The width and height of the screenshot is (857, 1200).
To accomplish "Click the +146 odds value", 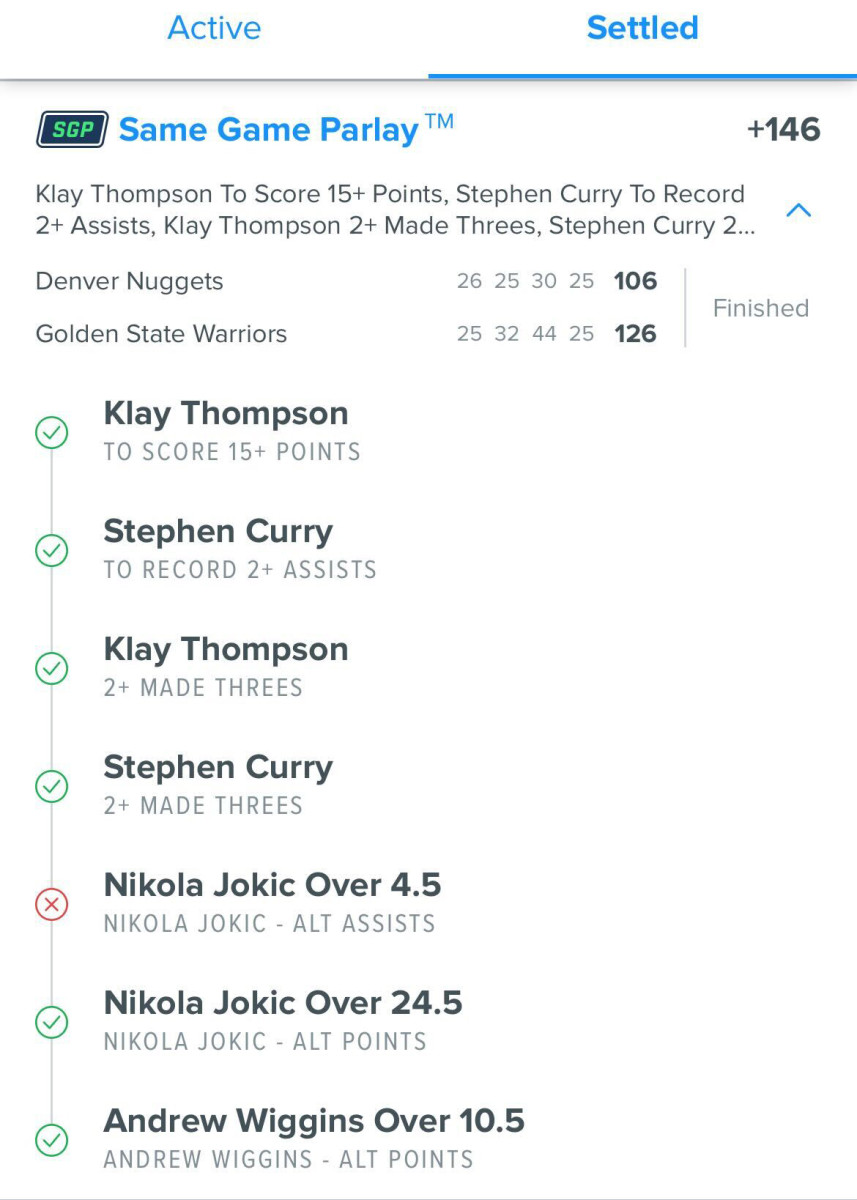I will tap(783, 130).
